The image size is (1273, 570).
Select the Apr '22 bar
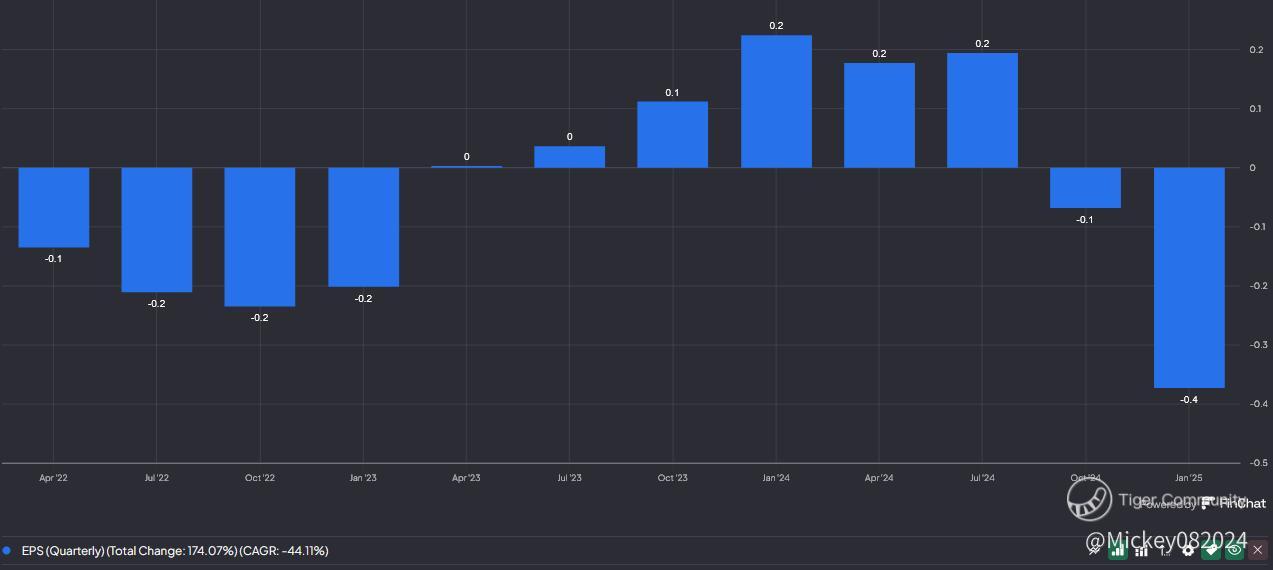pos(54,207)
